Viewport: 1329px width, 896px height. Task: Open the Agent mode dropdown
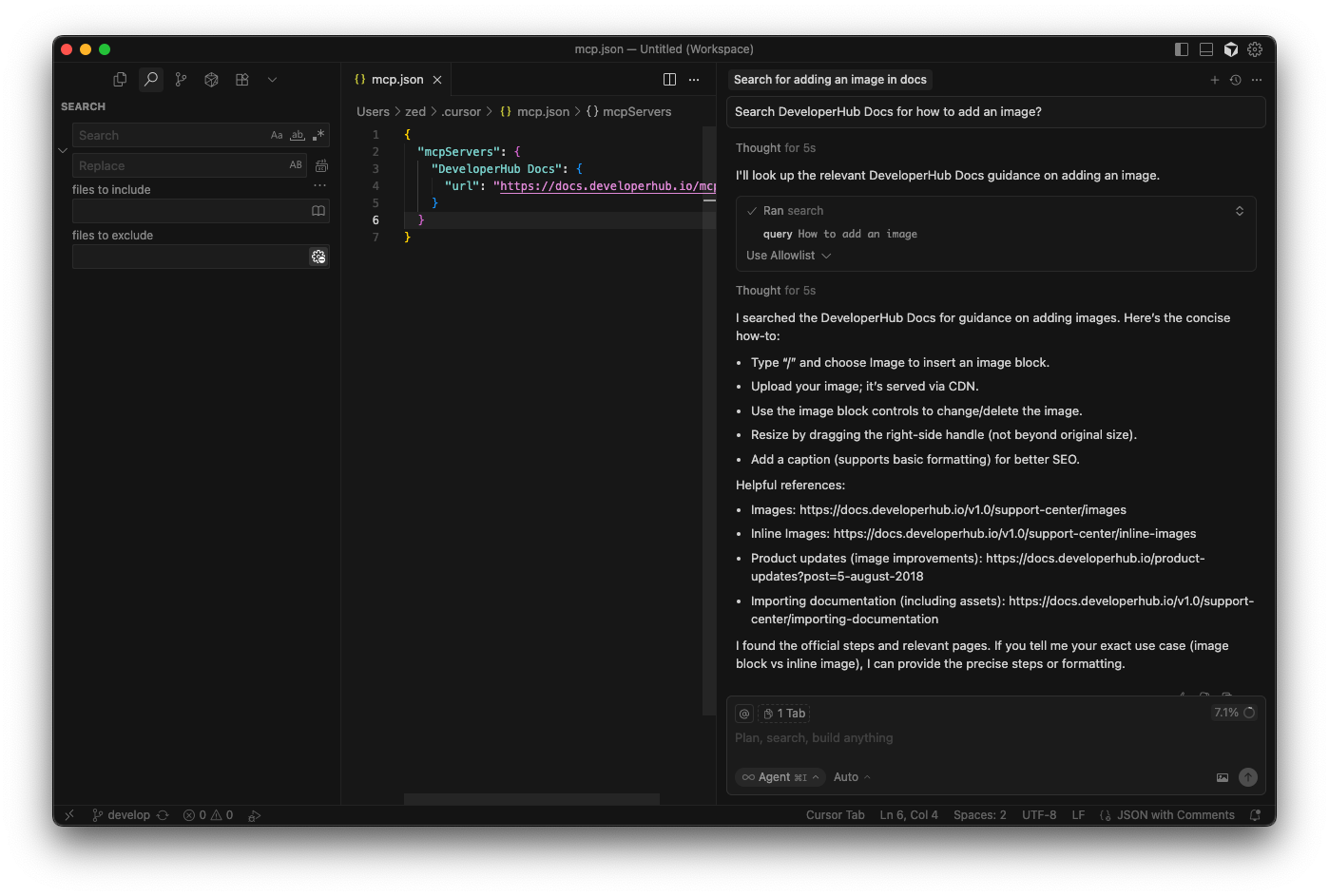point(780,777)
